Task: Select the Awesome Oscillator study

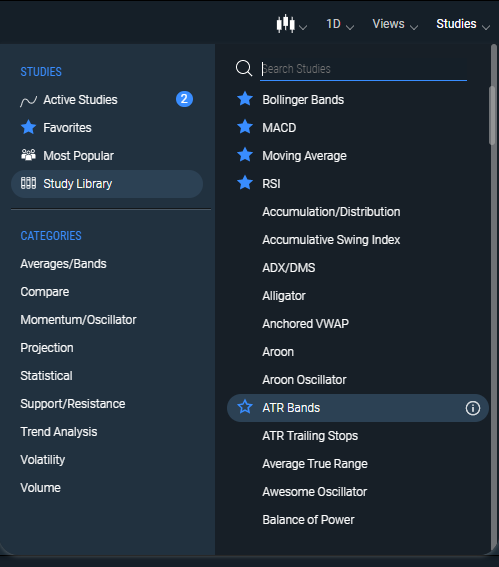Action: click(x=315, y=492)
